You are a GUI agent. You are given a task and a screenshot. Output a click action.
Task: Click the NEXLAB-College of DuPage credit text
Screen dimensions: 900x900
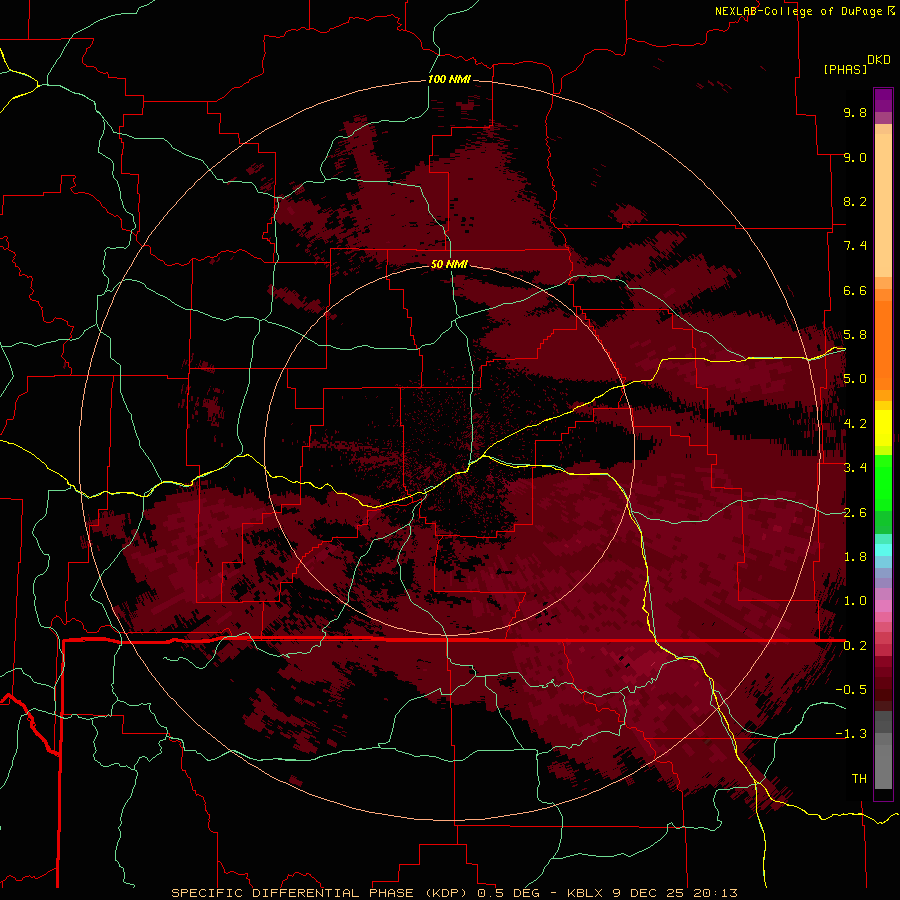(798, 11)
